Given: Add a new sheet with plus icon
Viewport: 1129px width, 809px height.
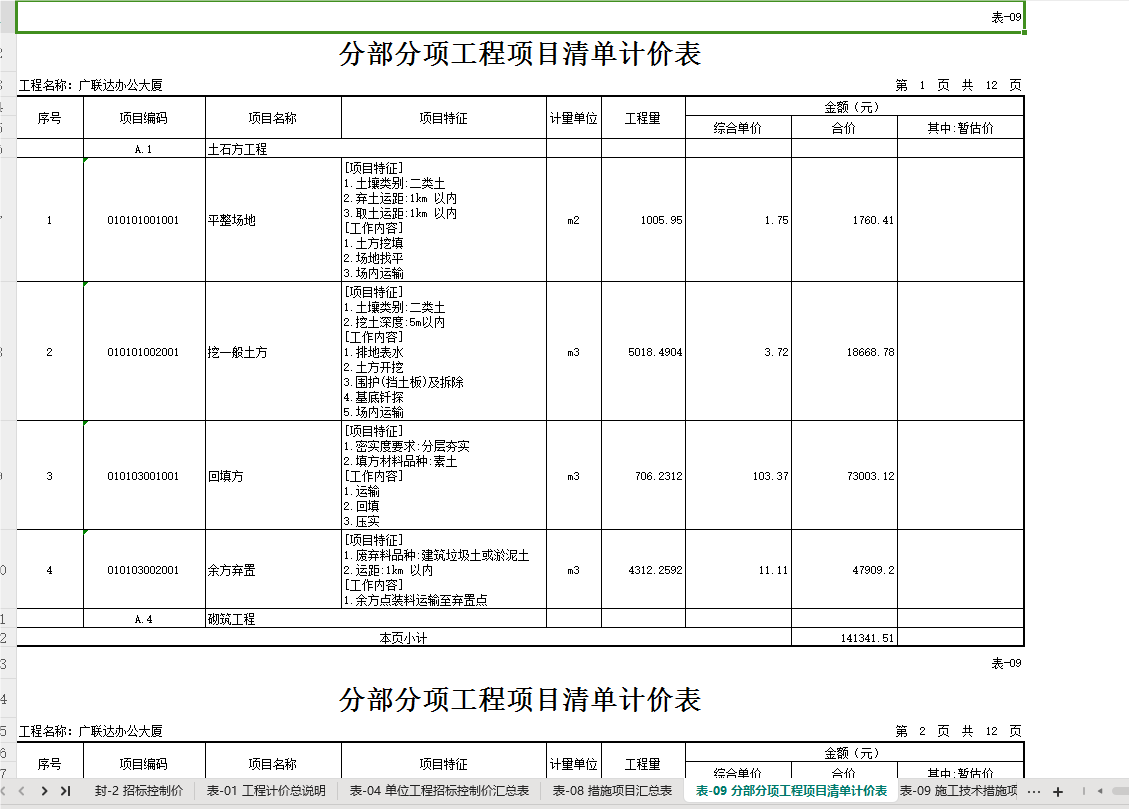Looking at the screenshot, I should click(x=1058, y=792).
